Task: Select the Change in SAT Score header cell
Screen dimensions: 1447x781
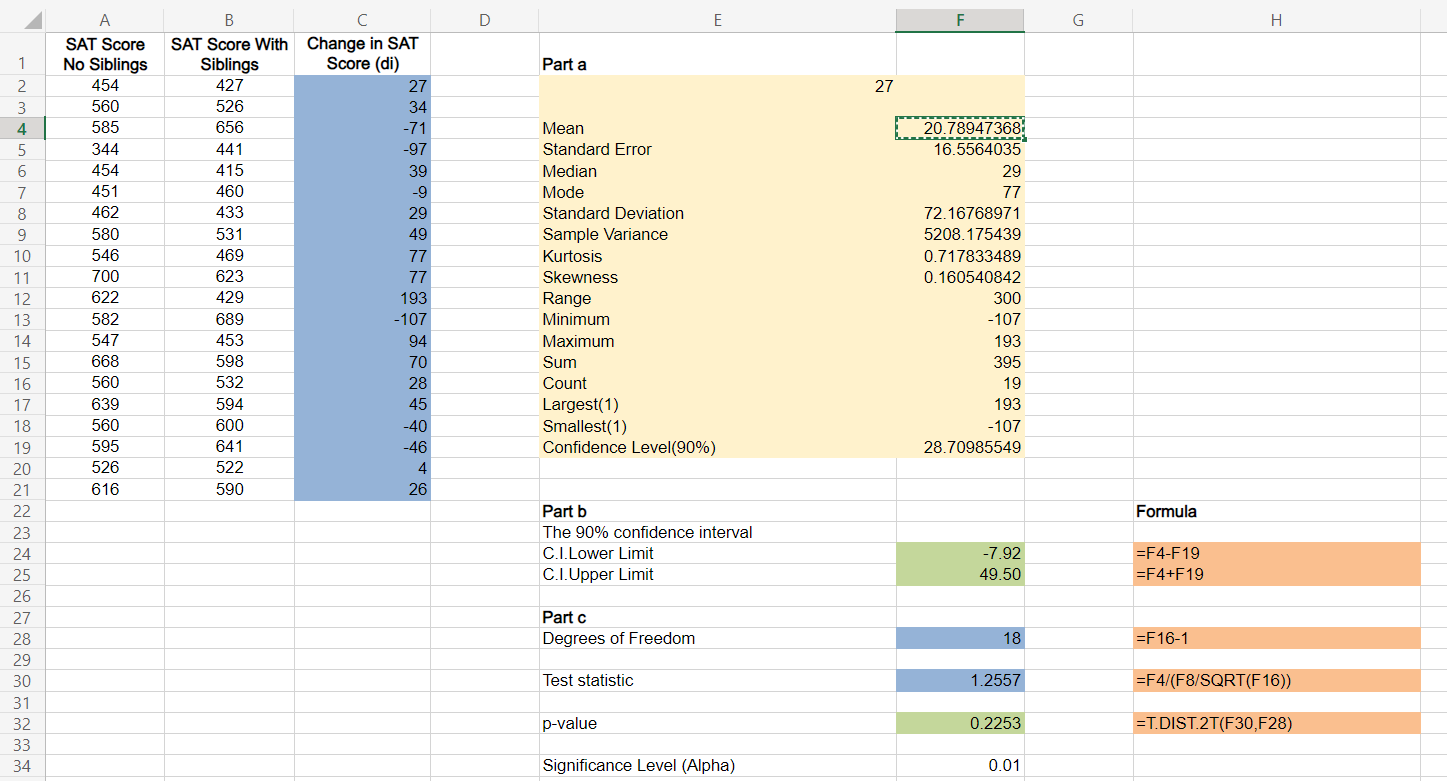Action: 363,54
